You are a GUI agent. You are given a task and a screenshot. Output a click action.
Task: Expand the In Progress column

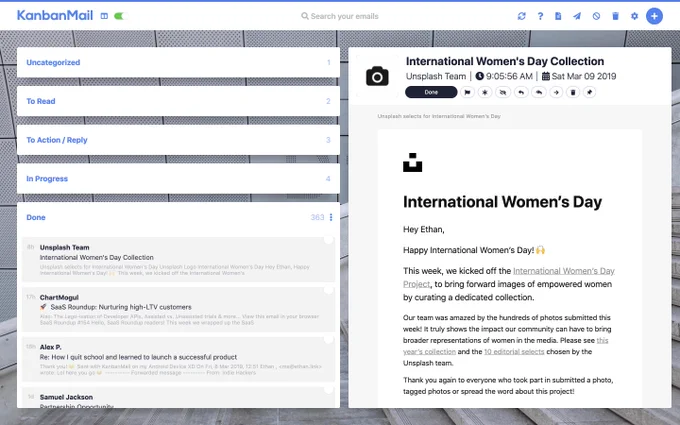point(178,179)
